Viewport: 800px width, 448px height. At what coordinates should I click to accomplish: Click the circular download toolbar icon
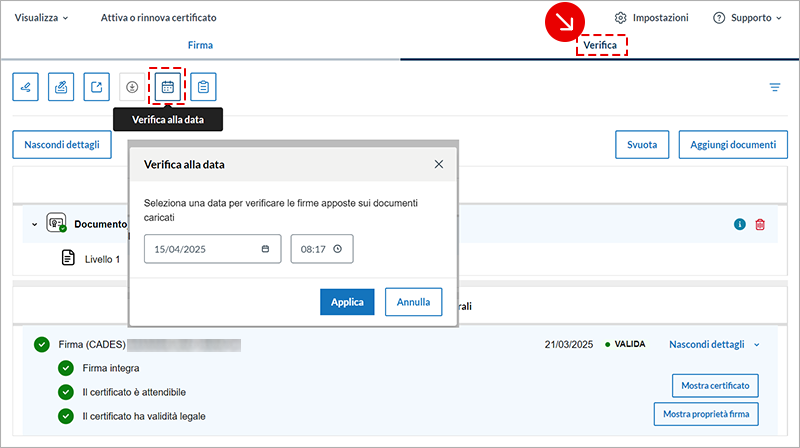click(x=132, y=87)
